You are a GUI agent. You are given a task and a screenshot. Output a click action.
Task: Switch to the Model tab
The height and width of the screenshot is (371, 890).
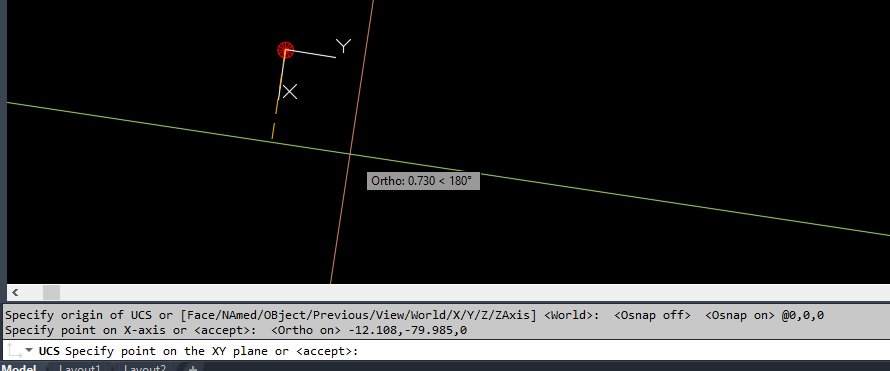click(19, 368)
